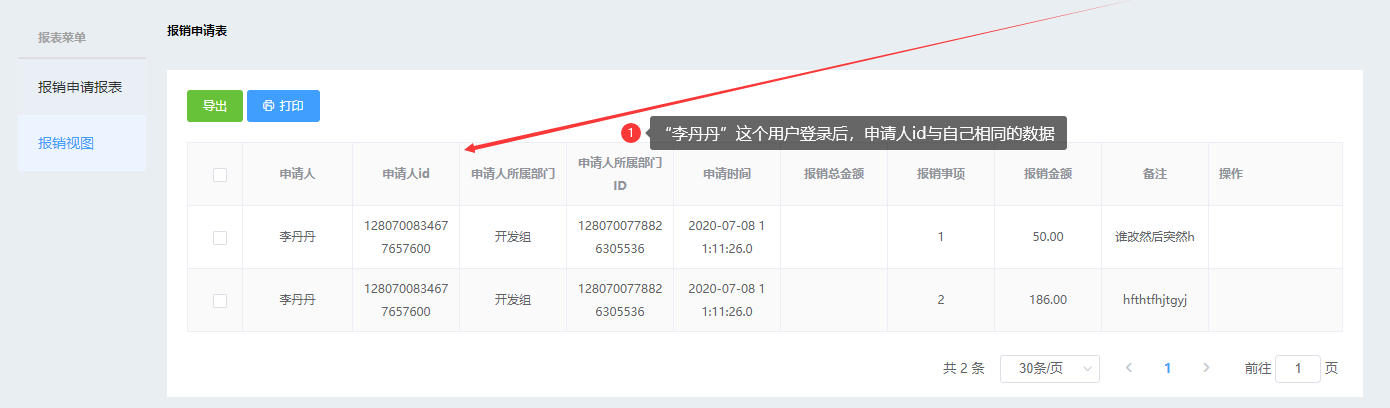Viewport: 1390px width, 408px height.
Task: Click the 申请人 column header
Action: point(297,174)
